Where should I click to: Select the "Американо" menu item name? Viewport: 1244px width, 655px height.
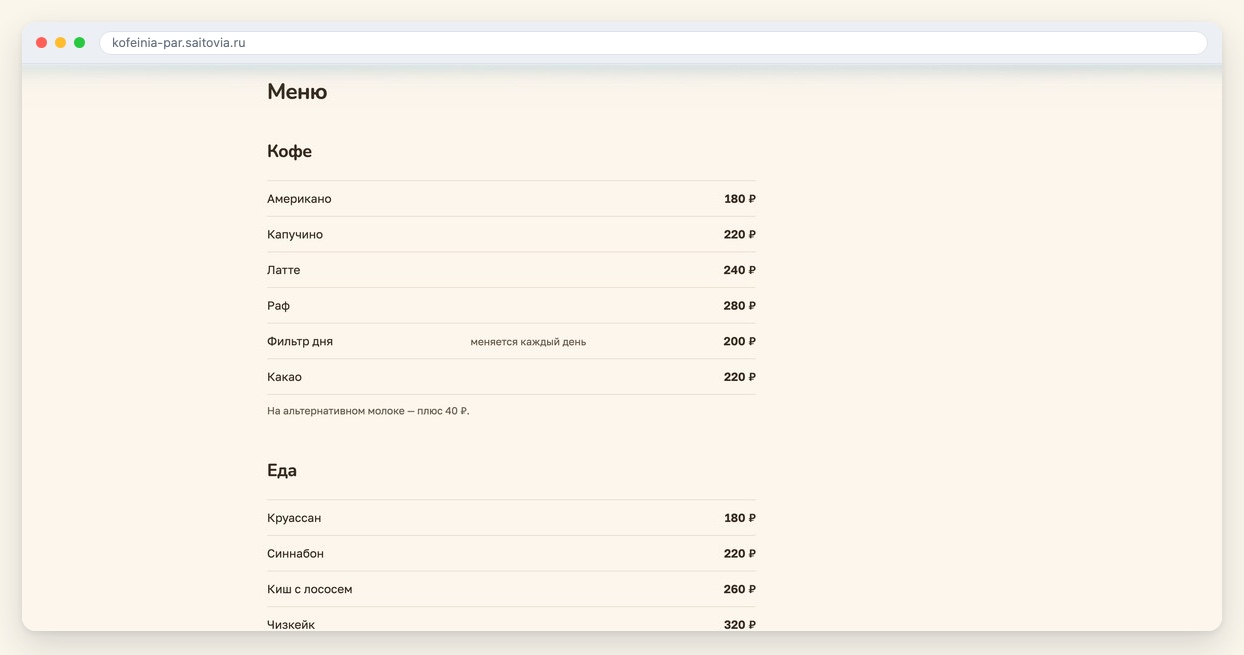click(299, 199)
